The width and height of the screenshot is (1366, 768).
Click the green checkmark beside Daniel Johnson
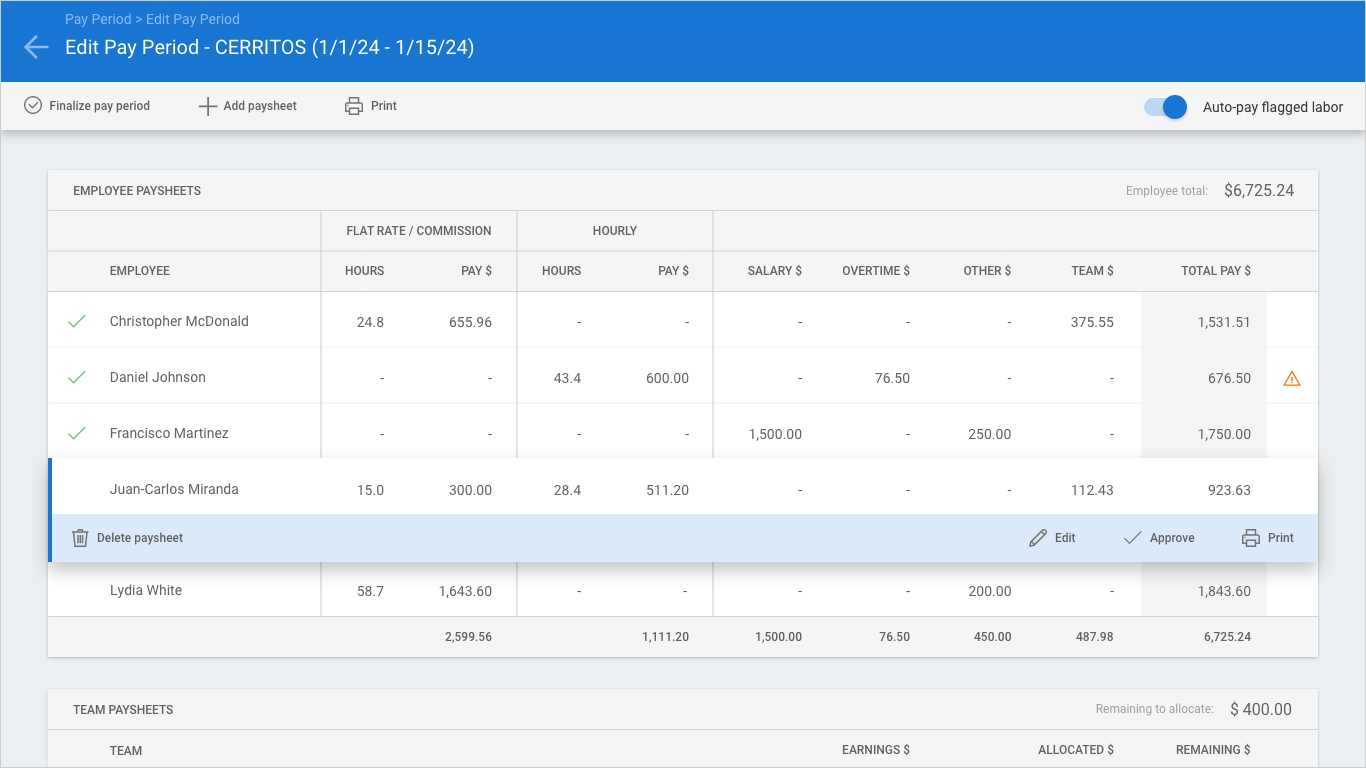tap(77, 378)
